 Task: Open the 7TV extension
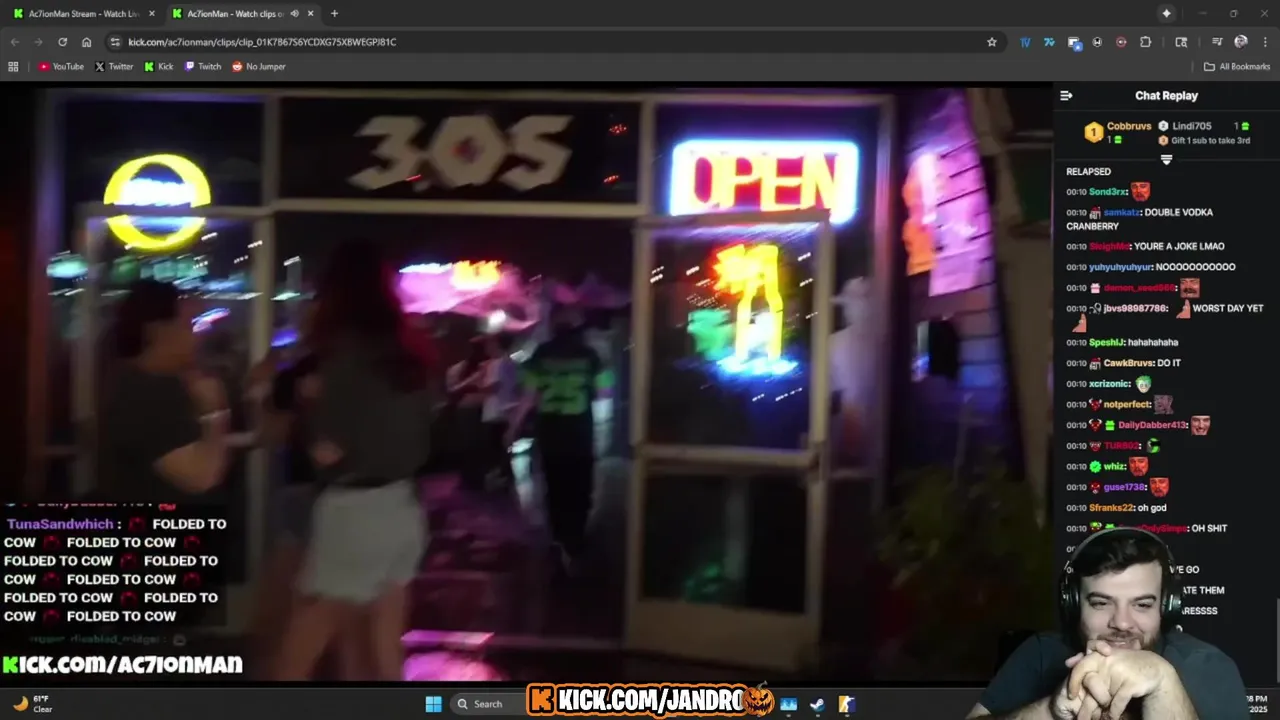pyautogui.click(x=1049, y=42)
